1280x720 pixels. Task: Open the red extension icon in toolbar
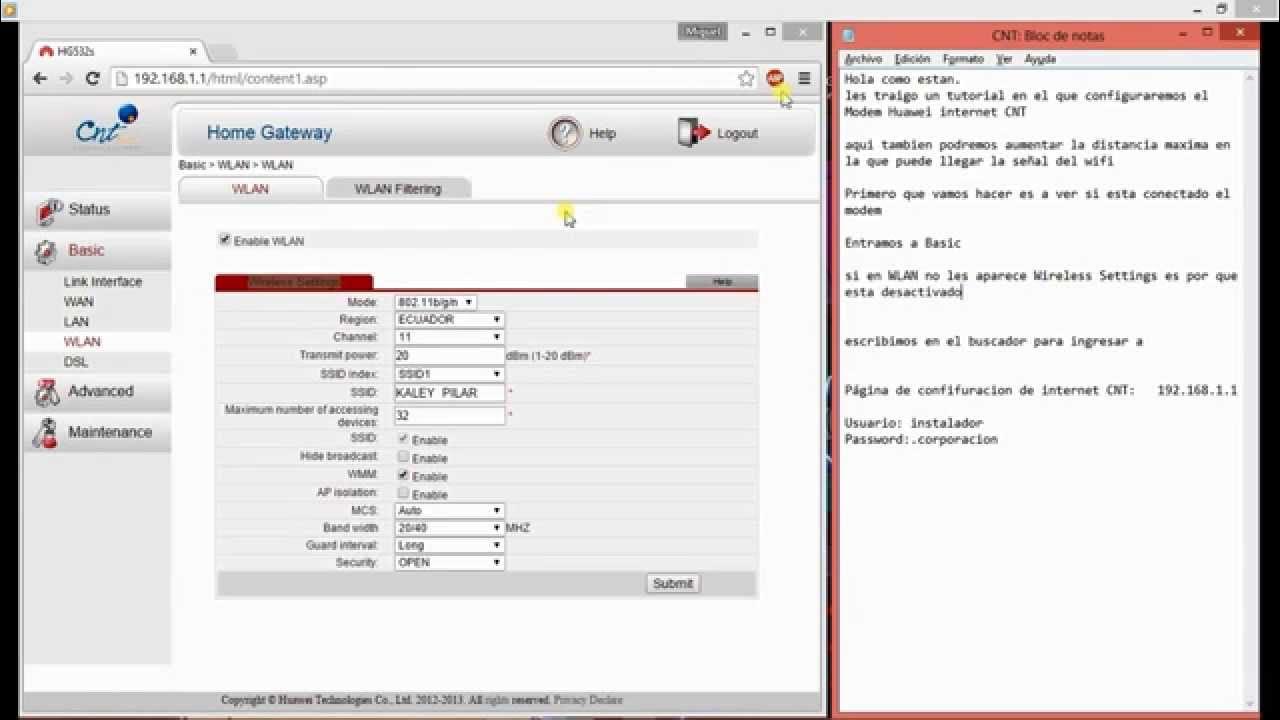(775, 78)
